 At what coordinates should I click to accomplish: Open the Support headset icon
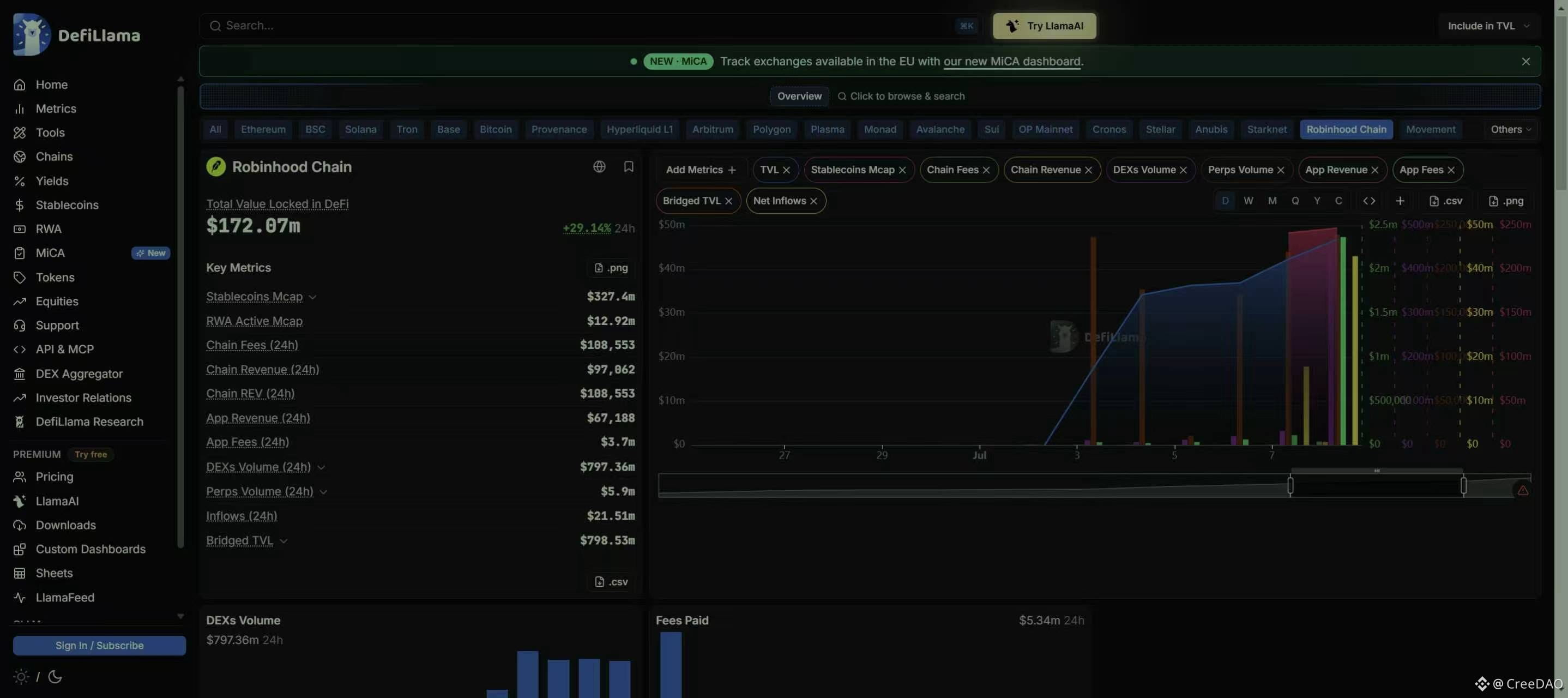pyautogui.click(x=20, y=326)
